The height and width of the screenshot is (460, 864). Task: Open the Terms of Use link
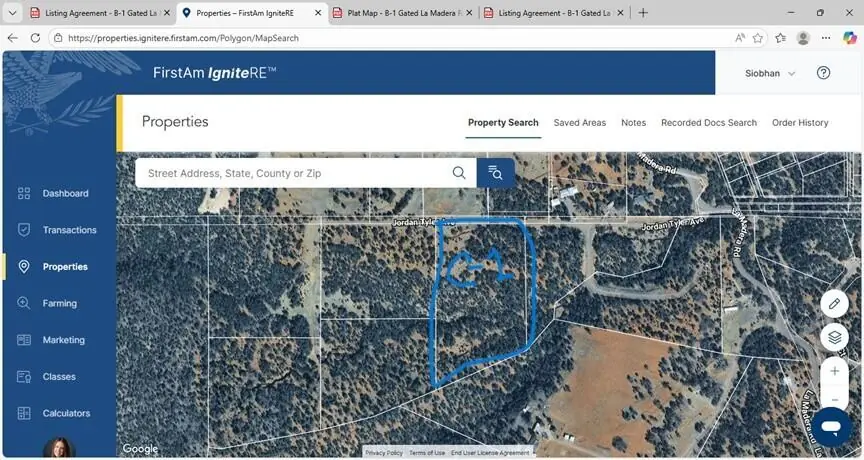pyautogui.click(x=426, y=453)
